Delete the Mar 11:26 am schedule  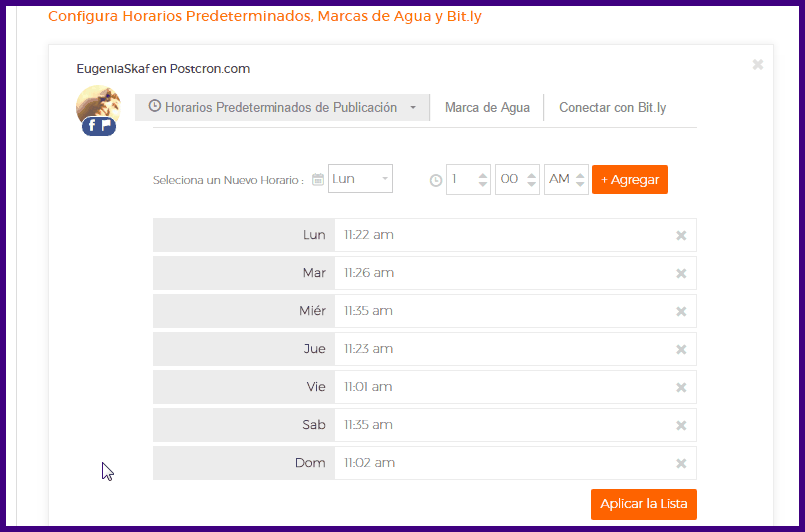tap(681, 274)
